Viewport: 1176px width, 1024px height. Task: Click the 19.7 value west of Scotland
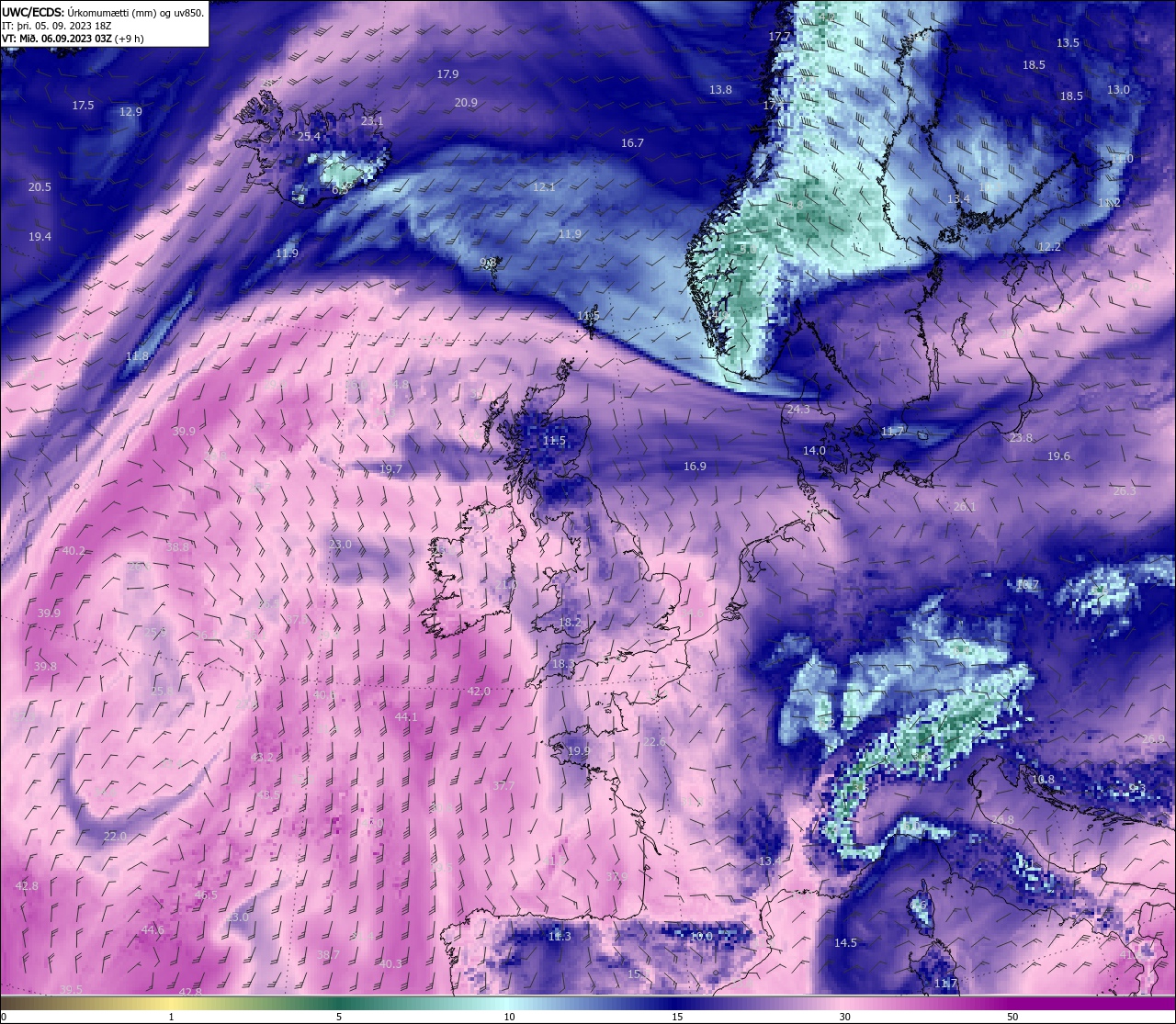click(390, 469)
